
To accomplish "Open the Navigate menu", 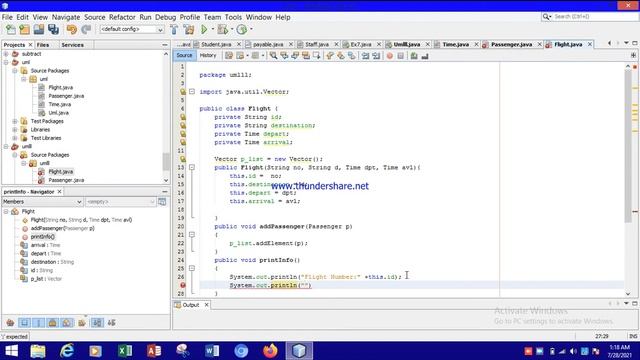I will coord(66,17).
